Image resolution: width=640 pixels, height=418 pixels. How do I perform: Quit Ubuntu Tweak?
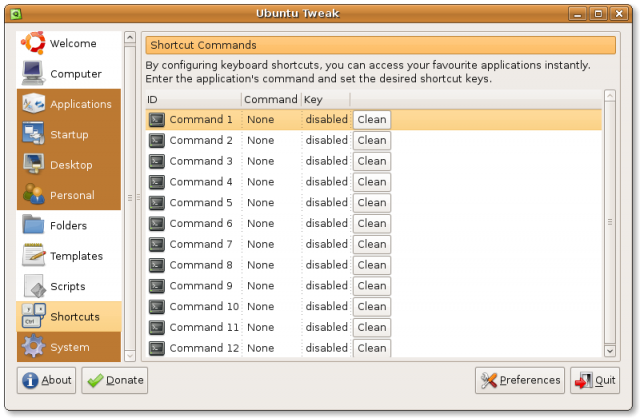595,380
